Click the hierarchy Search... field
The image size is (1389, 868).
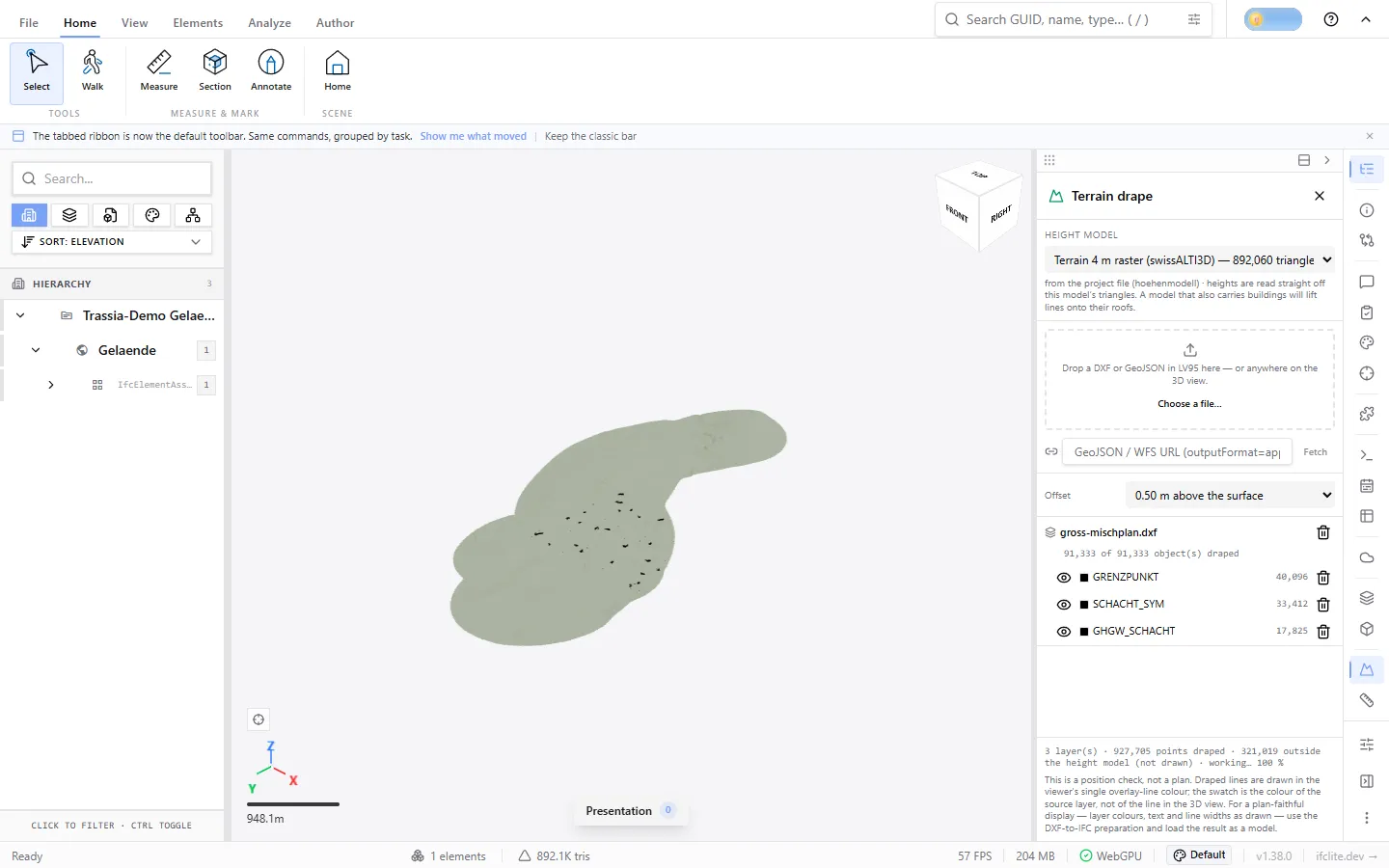tap(112, 178)
